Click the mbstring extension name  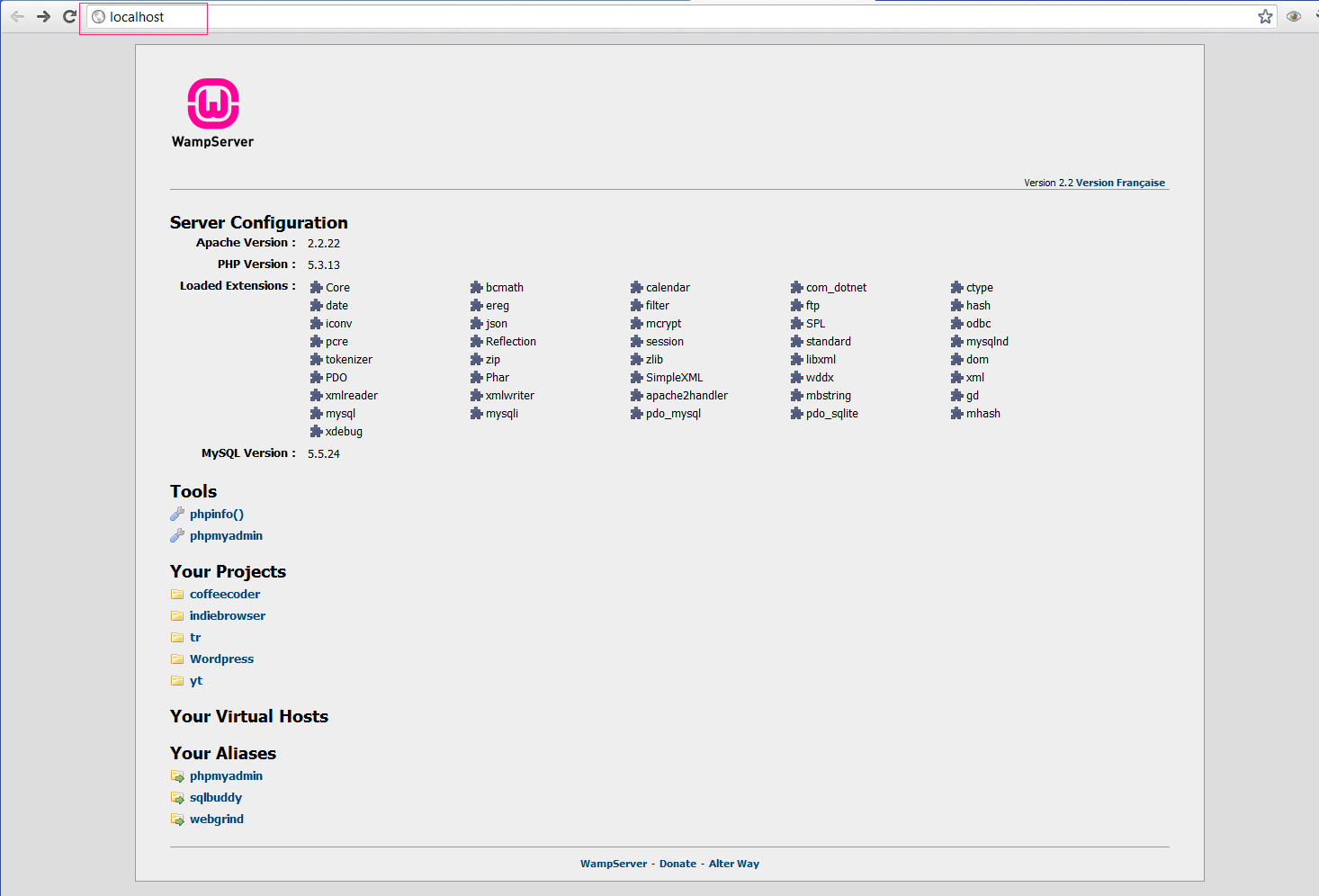tap(828, 396)
